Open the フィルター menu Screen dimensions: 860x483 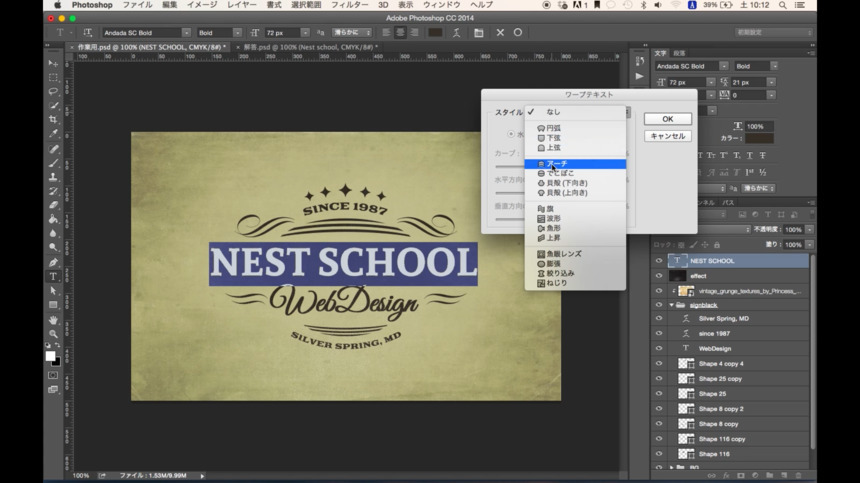[x=349, y=5]
